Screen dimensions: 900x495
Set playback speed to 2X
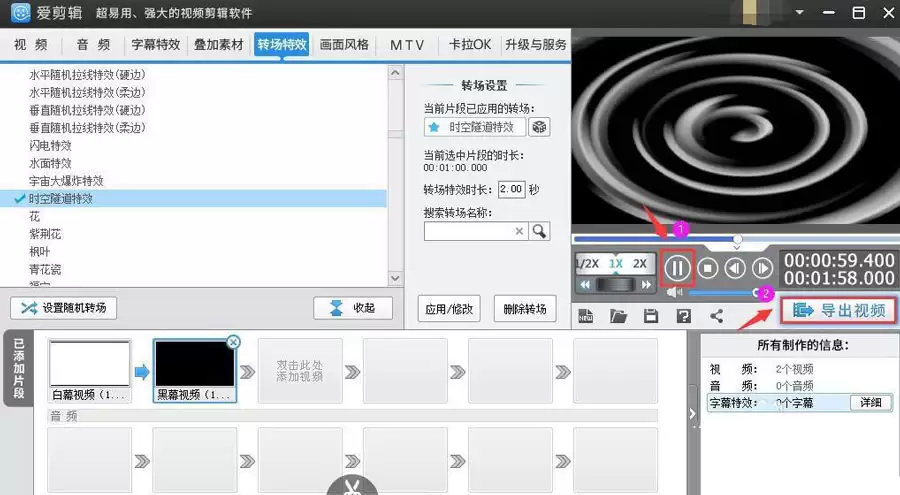tap(639, 264)
